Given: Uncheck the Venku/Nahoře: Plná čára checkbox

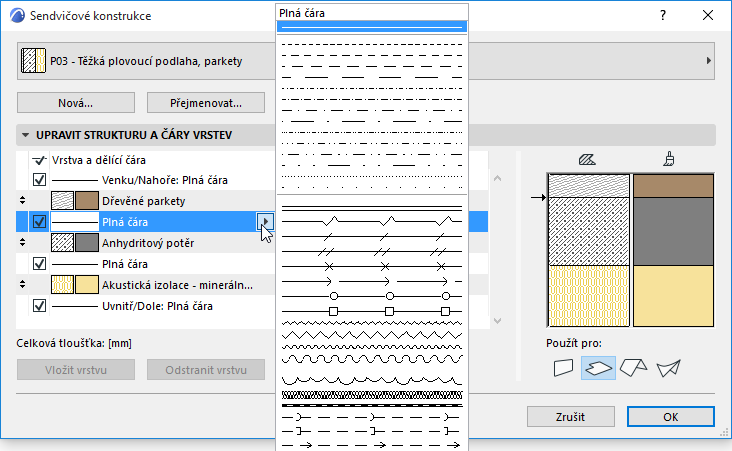Looking at the screenshot, I should 40,180.
